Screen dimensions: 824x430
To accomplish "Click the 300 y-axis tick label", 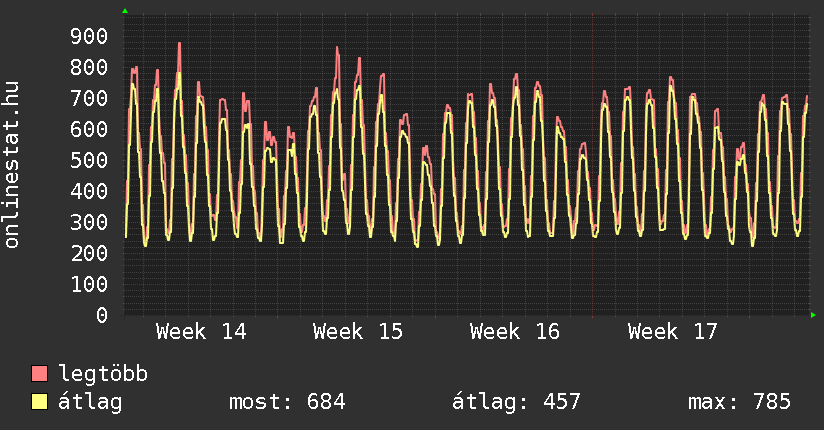I will [x=89, y=223].
